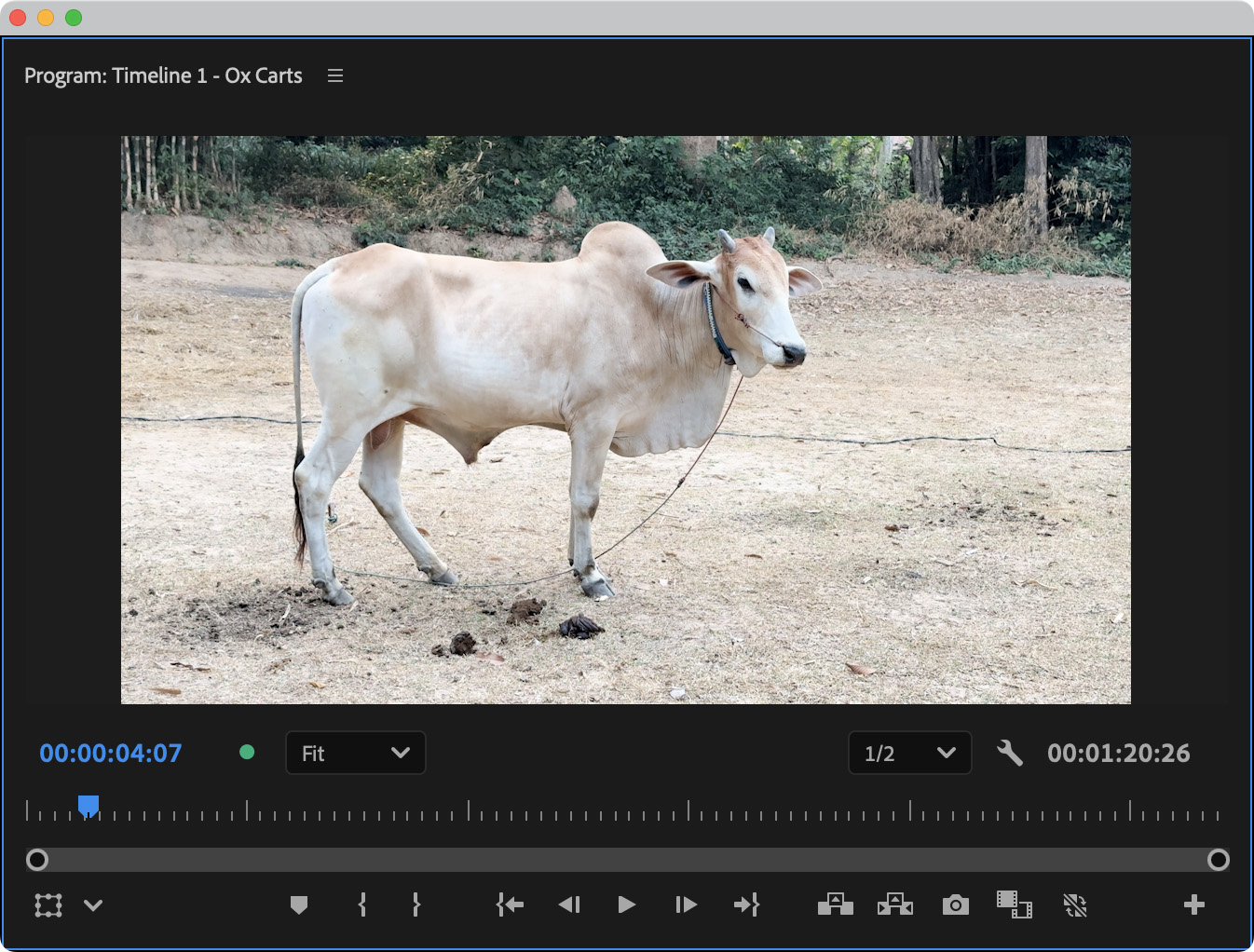The image size is (1254, 952).
Task: Toggle the Proxies button
Action: (1075, 904)
